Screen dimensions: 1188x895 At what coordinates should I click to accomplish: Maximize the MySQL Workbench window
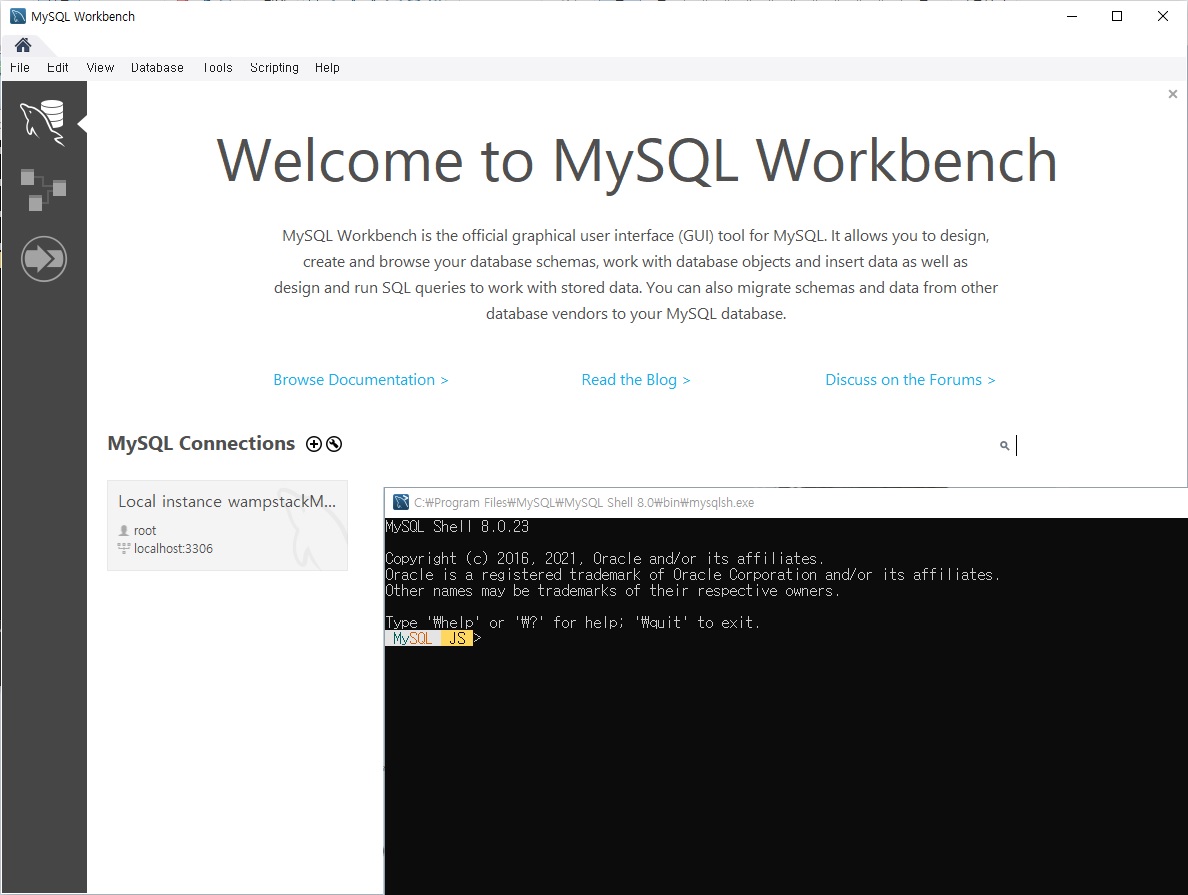pyautogui.click(x=1117, y=16)
